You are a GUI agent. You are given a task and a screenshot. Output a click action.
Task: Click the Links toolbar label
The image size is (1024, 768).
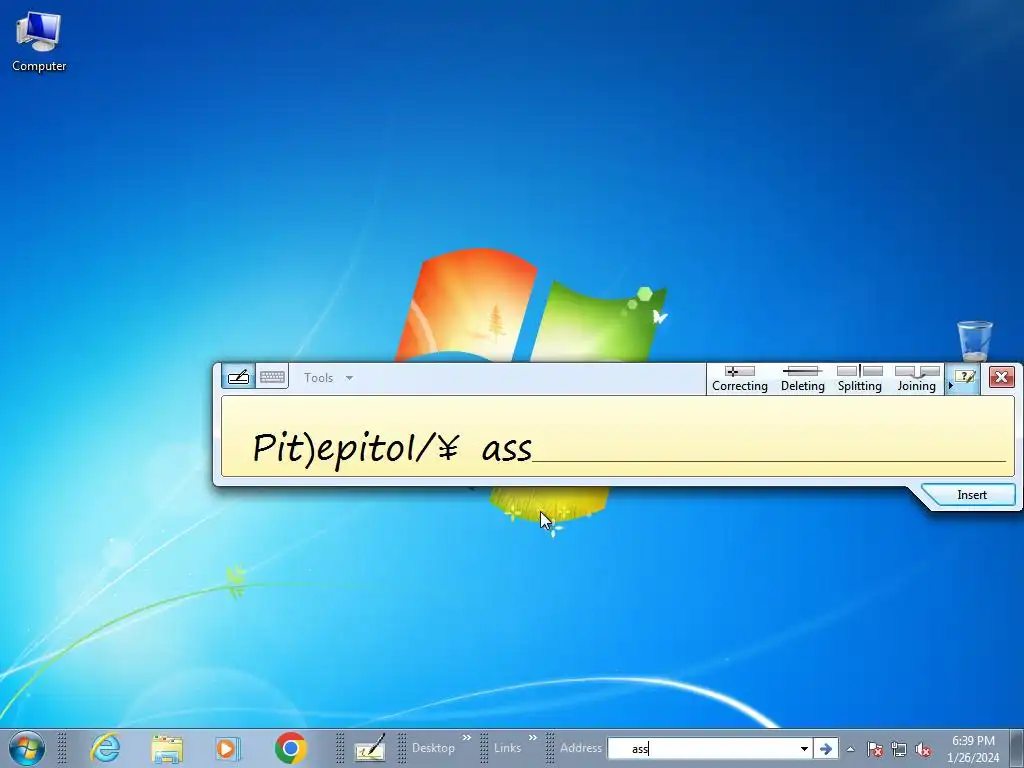[507, 748]
